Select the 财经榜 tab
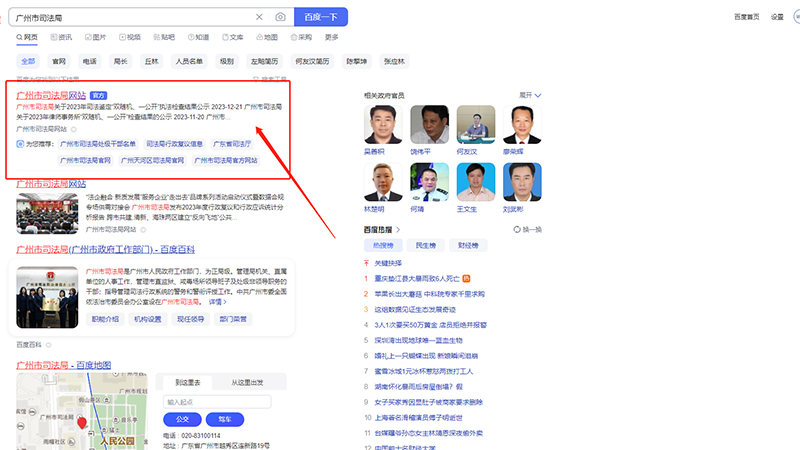This screenshot has width=800, height=450. 468,245
